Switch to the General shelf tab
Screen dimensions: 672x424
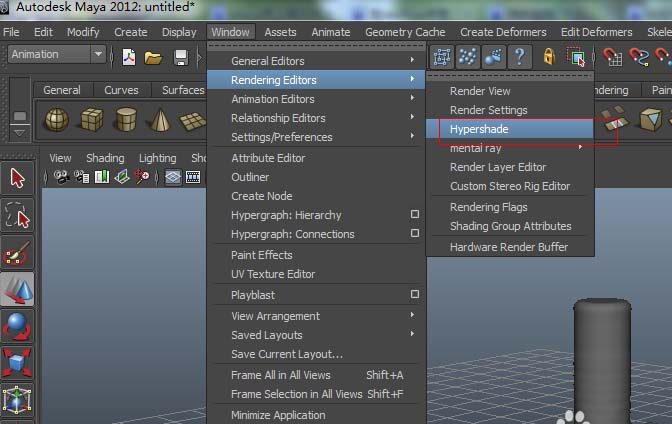click(62, 90)
